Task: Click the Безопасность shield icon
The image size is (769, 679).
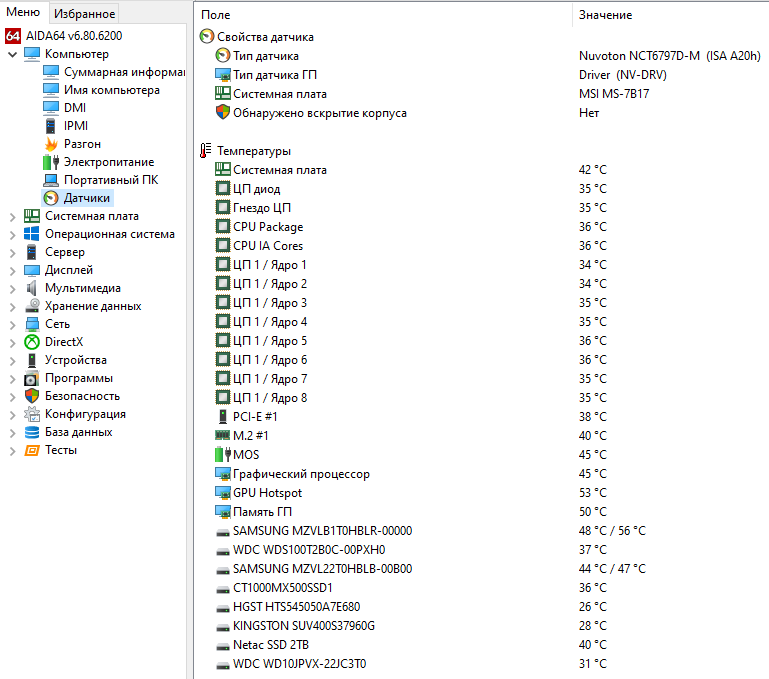Action: 32,396
